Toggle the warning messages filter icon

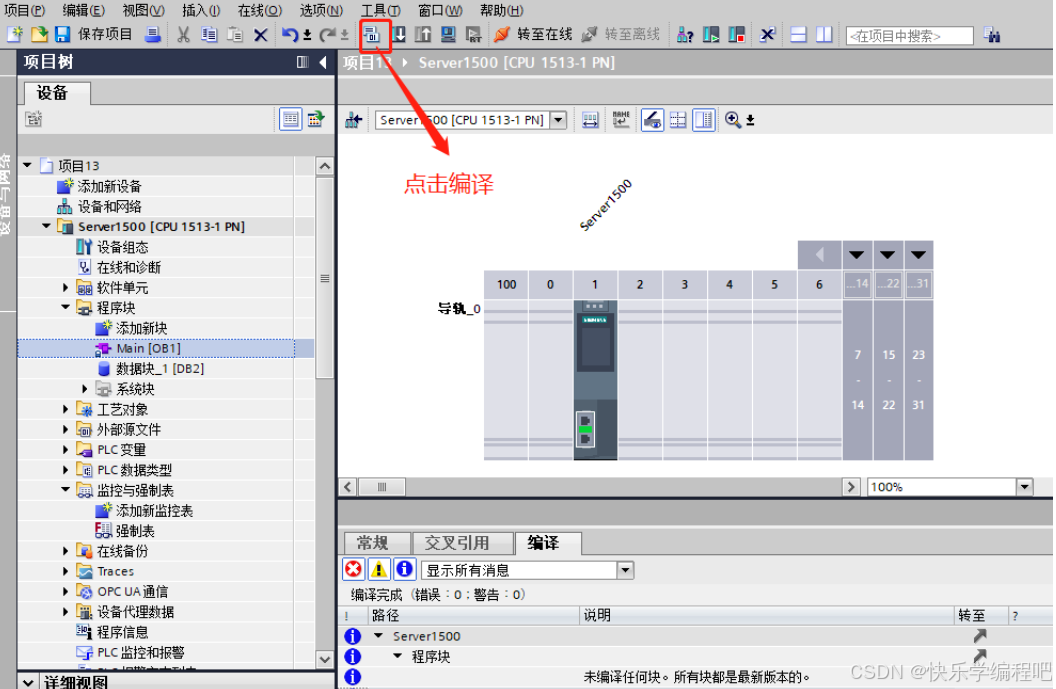point(379,570)
